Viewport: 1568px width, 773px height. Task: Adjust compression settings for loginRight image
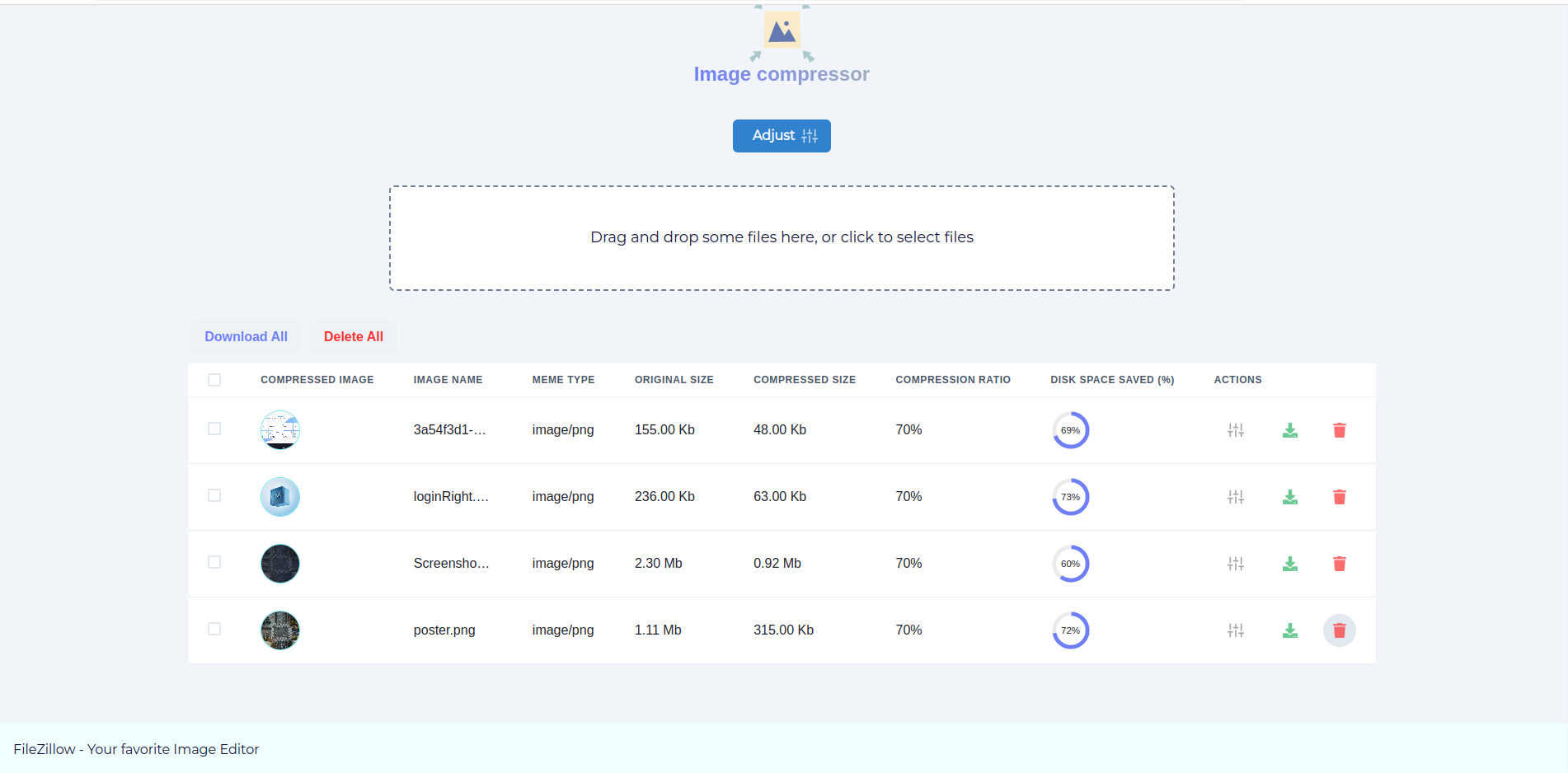[x=1235, y=496]
